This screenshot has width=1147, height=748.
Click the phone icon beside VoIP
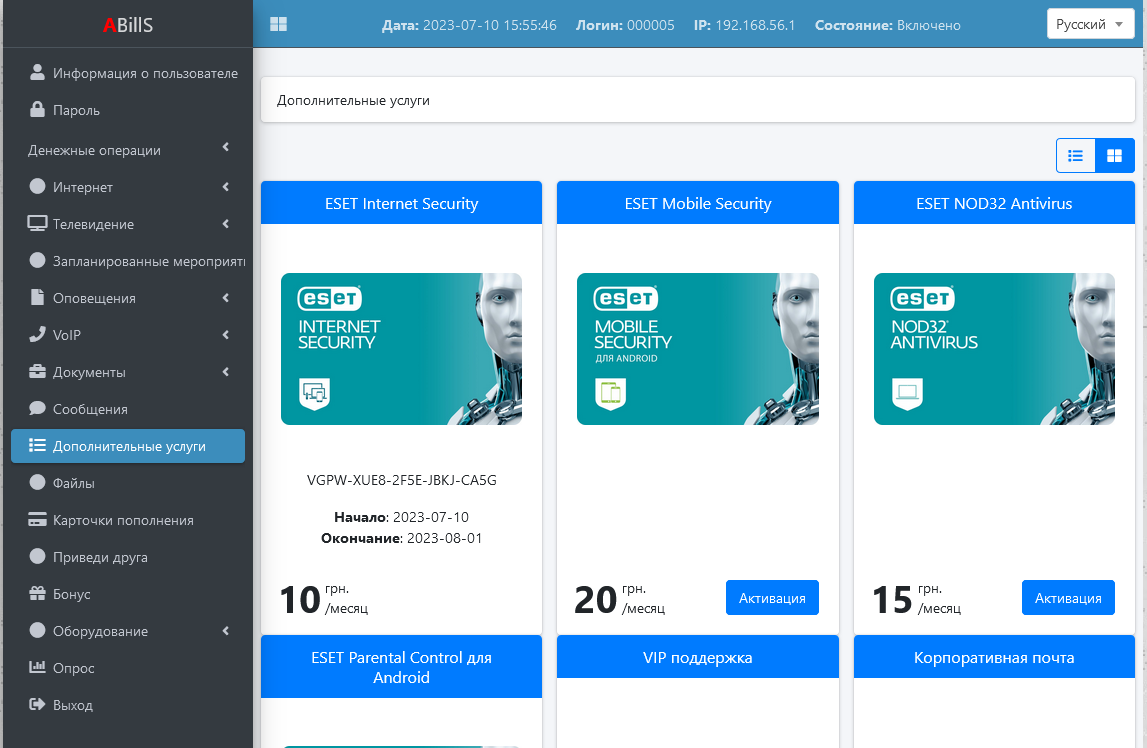(x=37, y=333)
